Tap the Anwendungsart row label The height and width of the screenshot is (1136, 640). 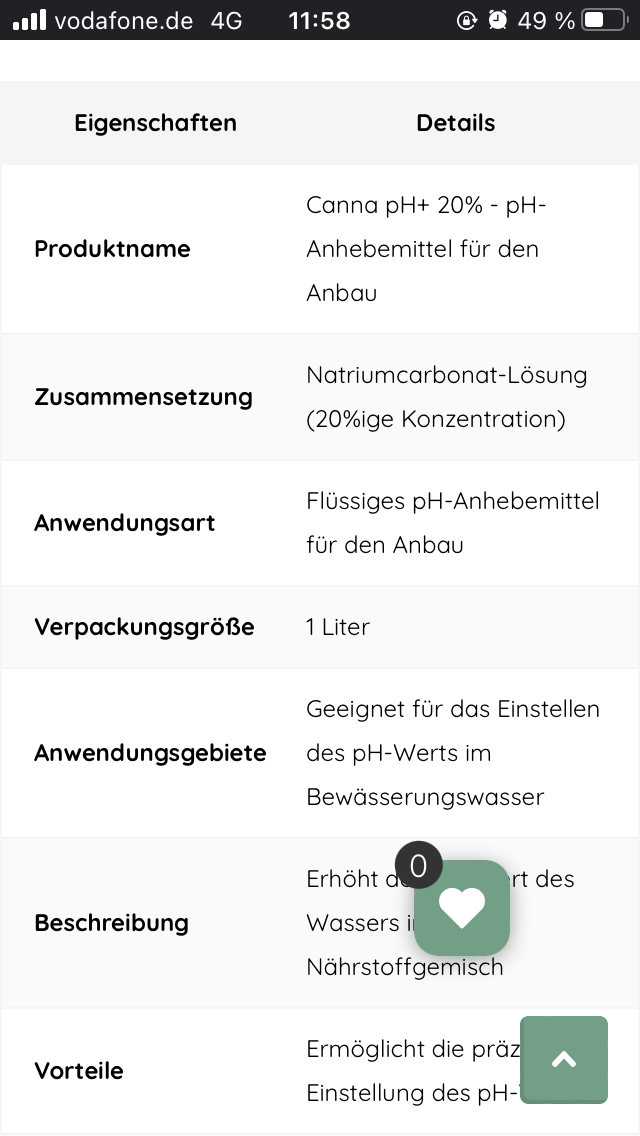(125, 523)
